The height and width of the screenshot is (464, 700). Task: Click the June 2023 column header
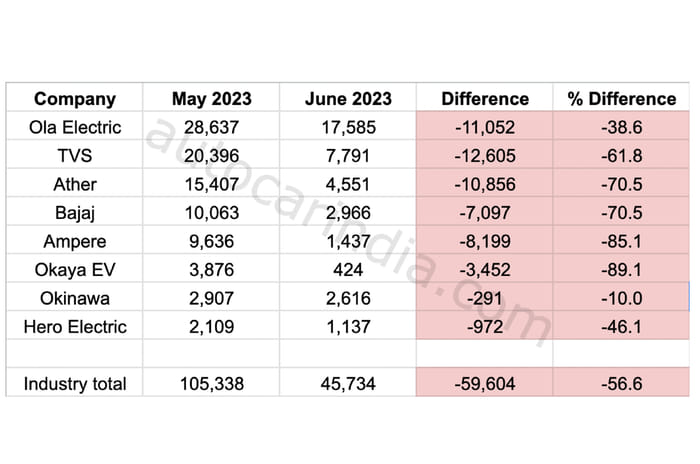point(347,99)
